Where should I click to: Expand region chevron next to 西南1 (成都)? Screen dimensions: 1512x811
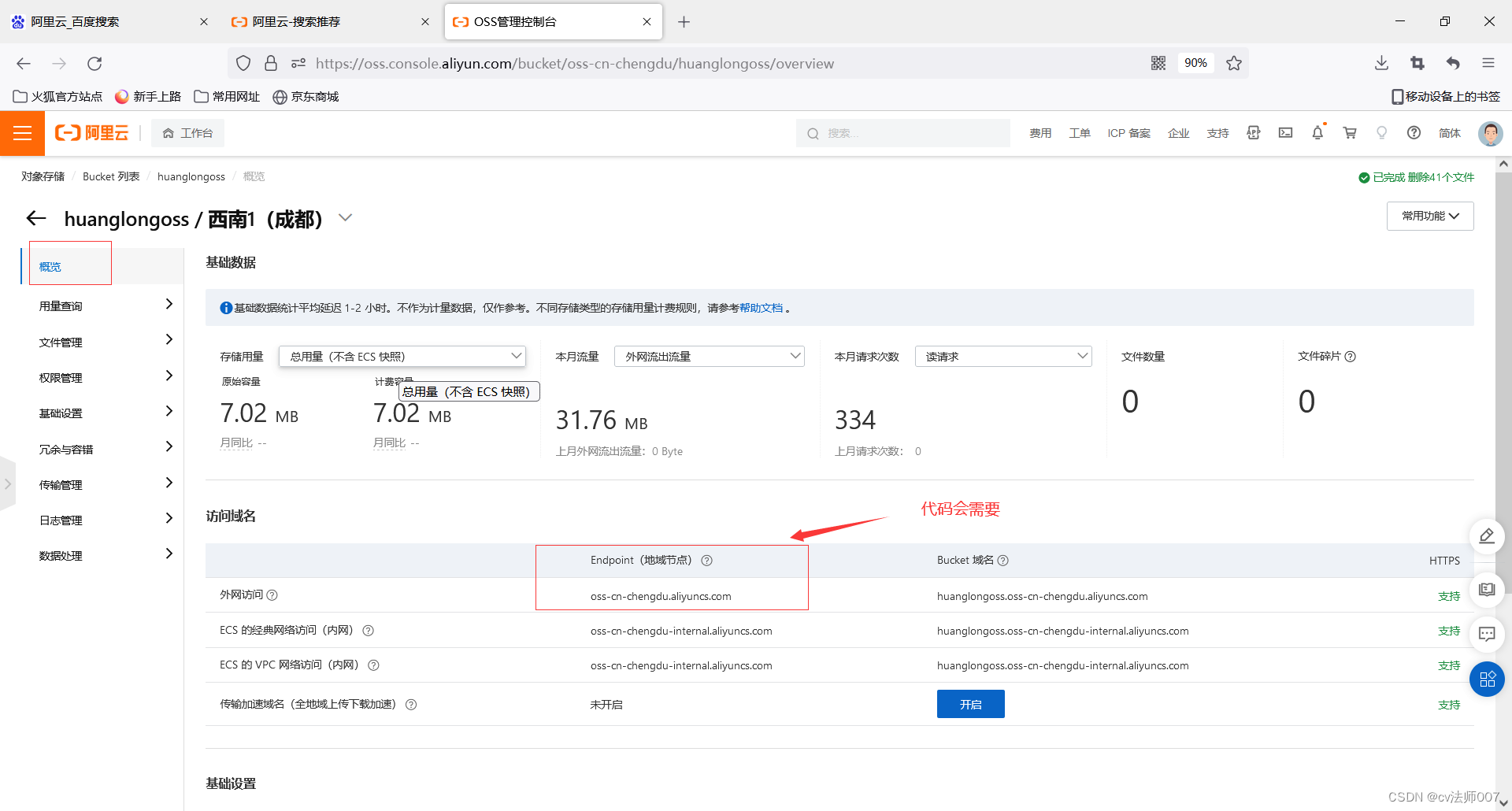(x=345, y=218)
